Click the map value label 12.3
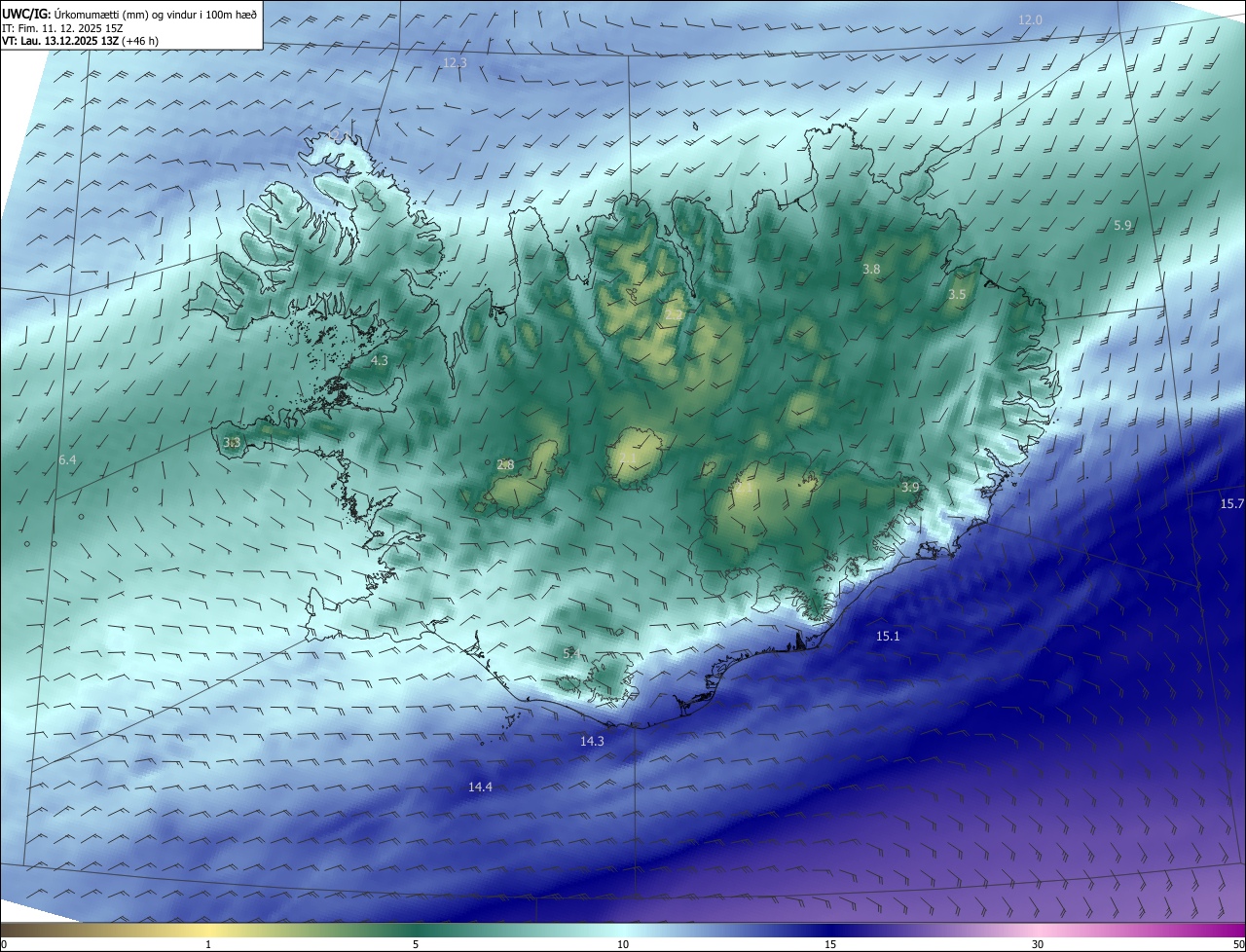1246x952 pixels. click(x=455, y=62)
